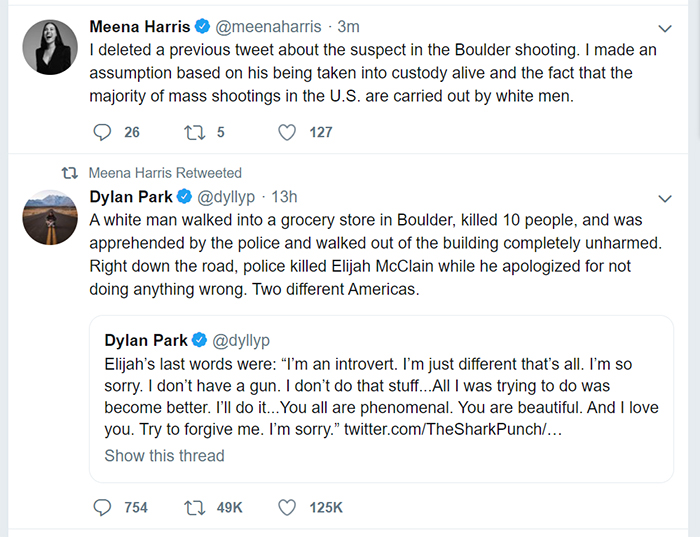Viewport: 700px width, 537px height.
Task: Retweet Dylan Park's 49K retweet post
Action: tap(195, 508)
